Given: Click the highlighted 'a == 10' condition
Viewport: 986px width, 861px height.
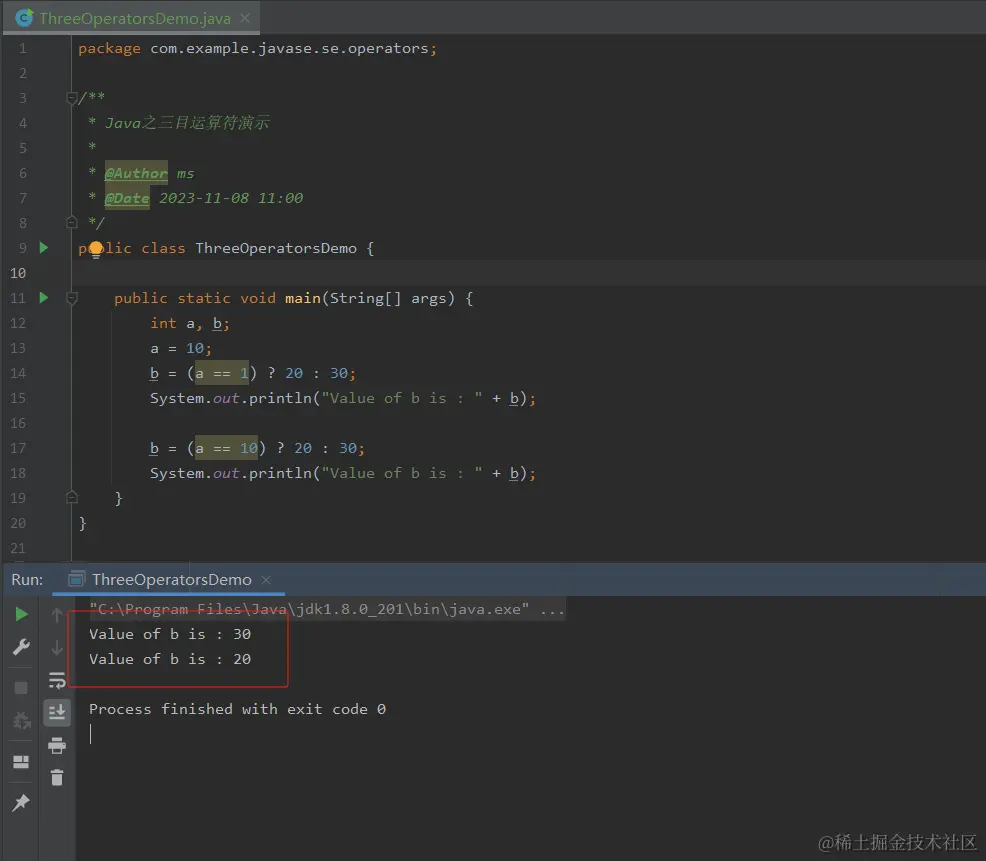Looking at the screenshot, I should point(226,448).
